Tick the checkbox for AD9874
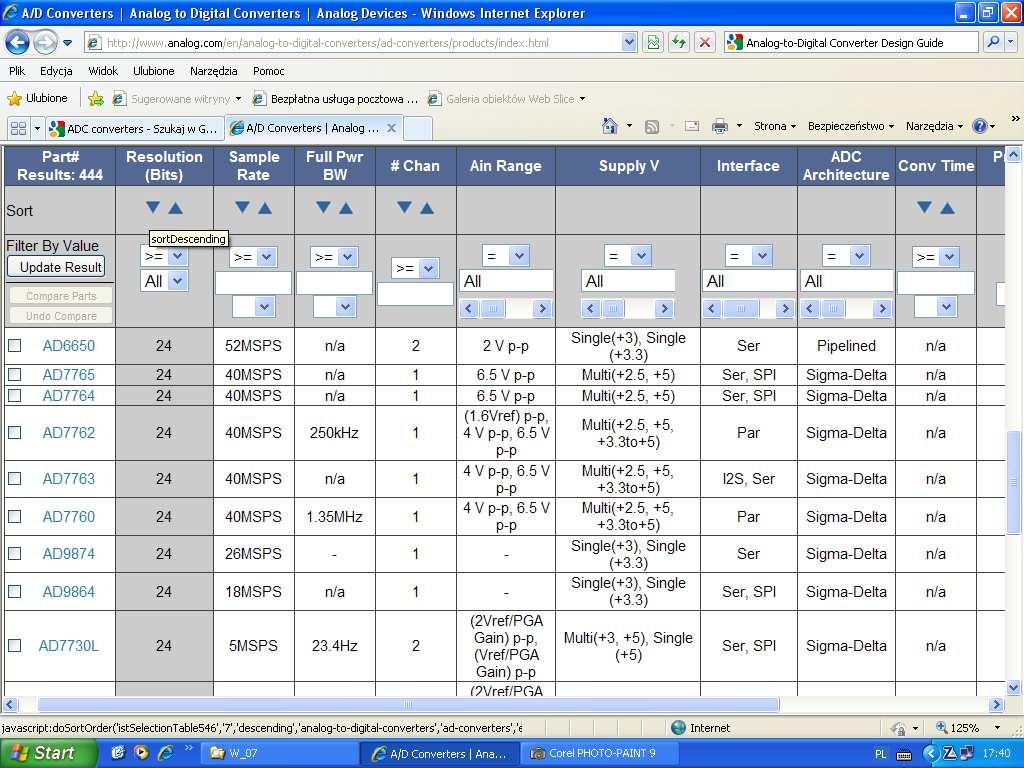 coord(14,554)
